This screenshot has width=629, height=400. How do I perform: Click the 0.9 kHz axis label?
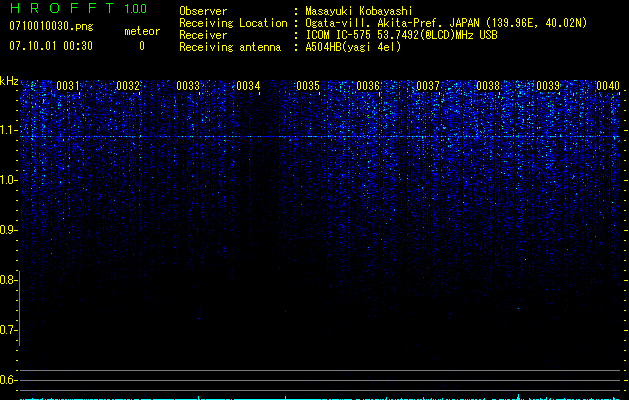8,230
